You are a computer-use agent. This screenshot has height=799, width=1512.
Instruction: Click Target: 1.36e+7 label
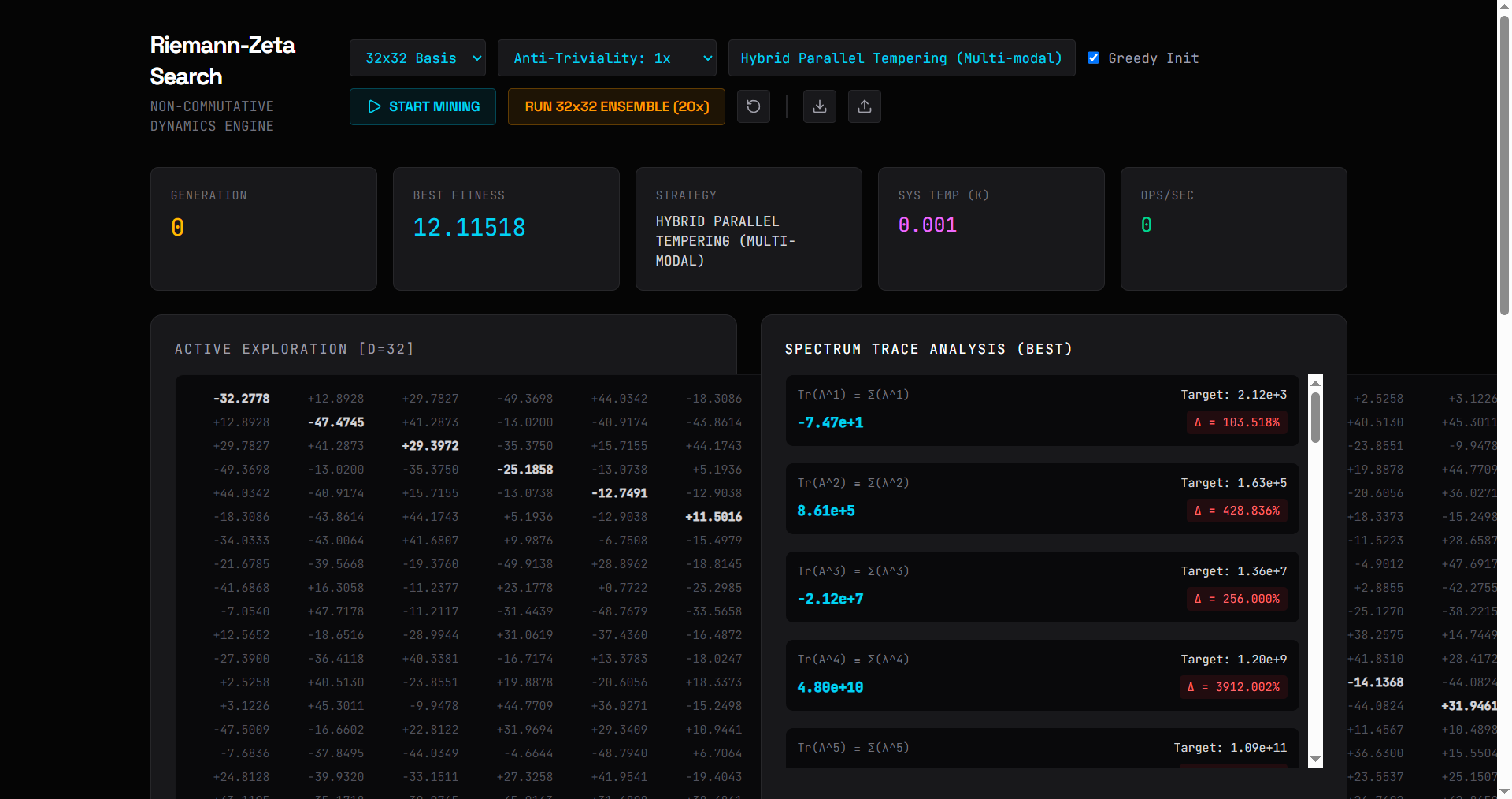pos(1234,571)
